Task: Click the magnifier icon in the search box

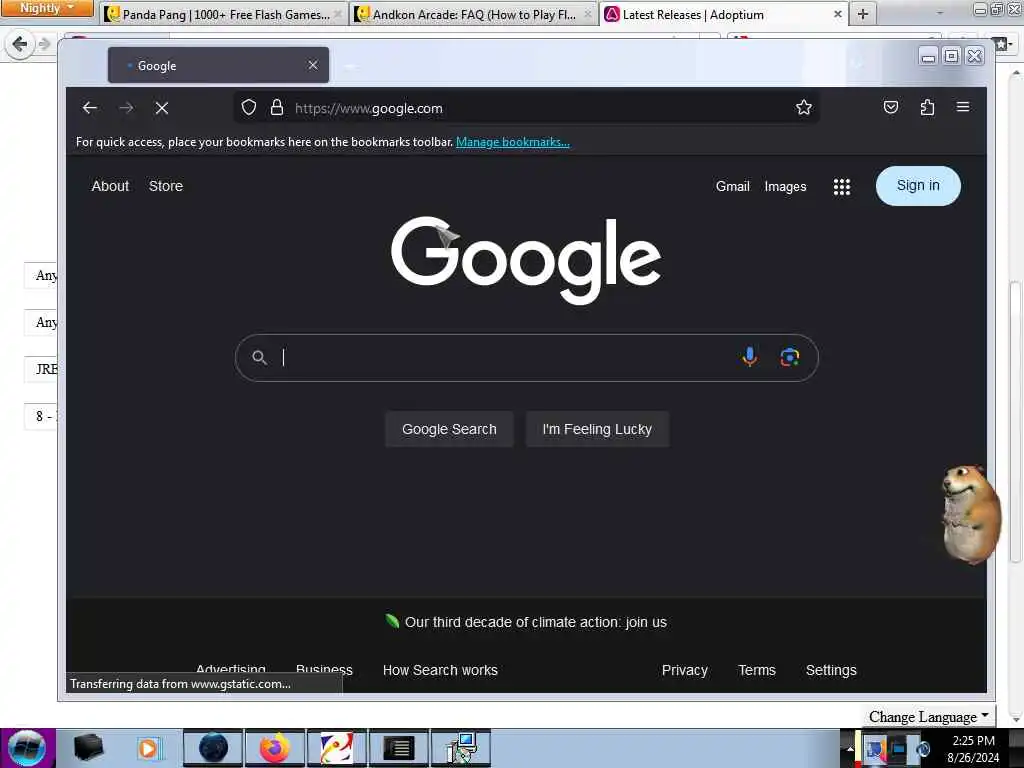Action: click(x=259, y=357)
